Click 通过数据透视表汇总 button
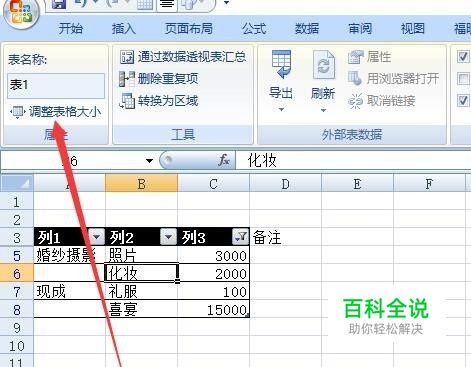 tap(183, 57)
